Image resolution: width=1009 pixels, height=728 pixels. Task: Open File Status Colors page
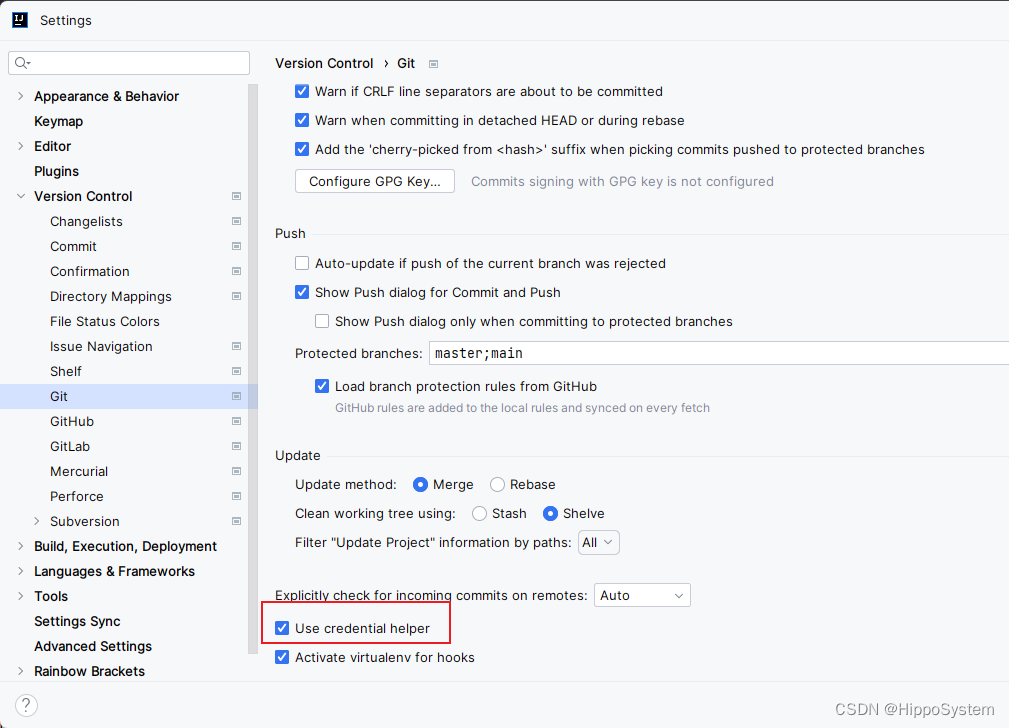105,321
